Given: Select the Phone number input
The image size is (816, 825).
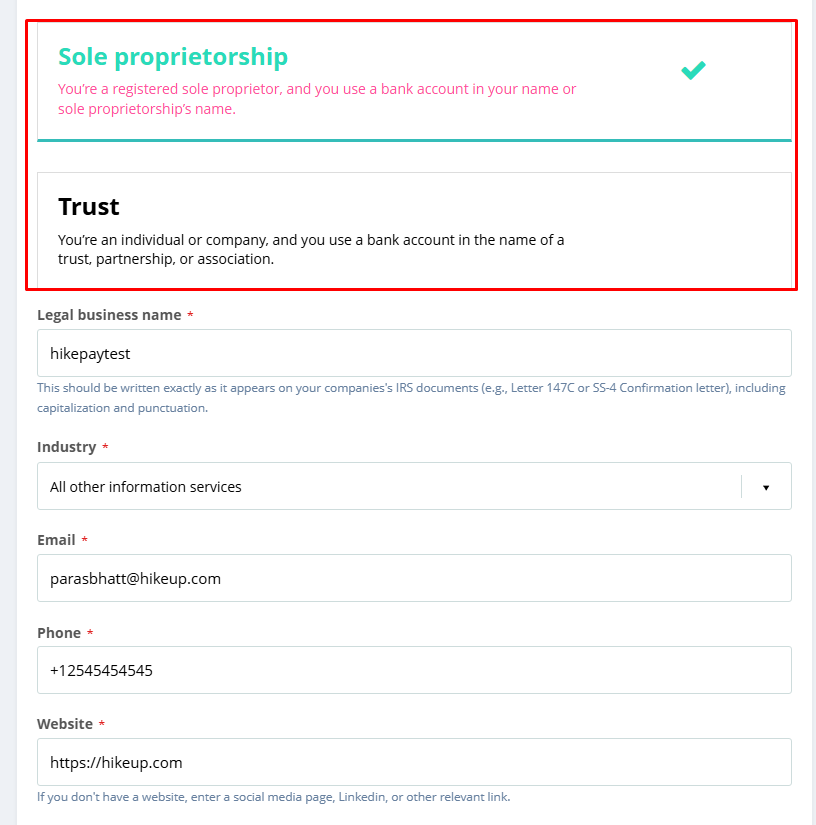Looking at the screenshot, I should [x=414, y=670].
